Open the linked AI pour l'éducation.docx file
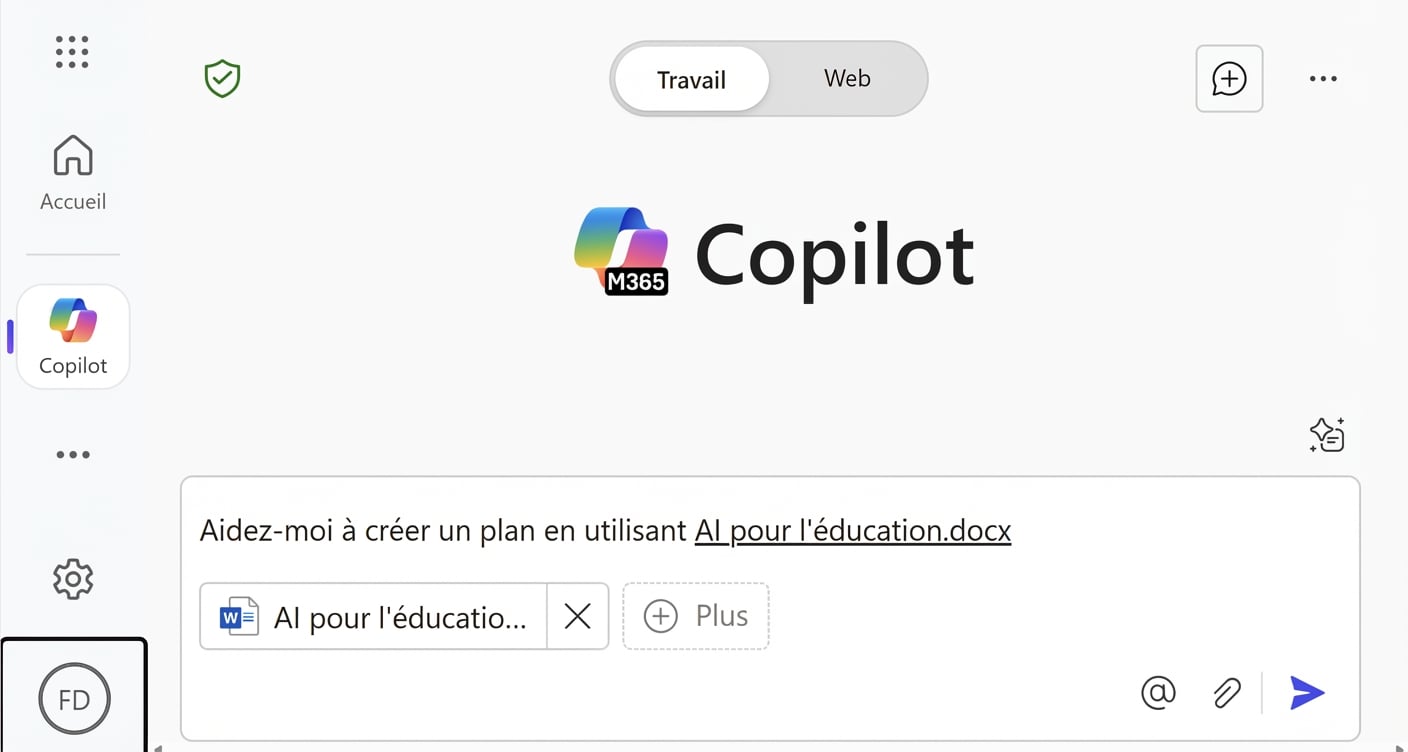Image resolution: width=1408 pixels, height=752 pixels. click(852, 530)
